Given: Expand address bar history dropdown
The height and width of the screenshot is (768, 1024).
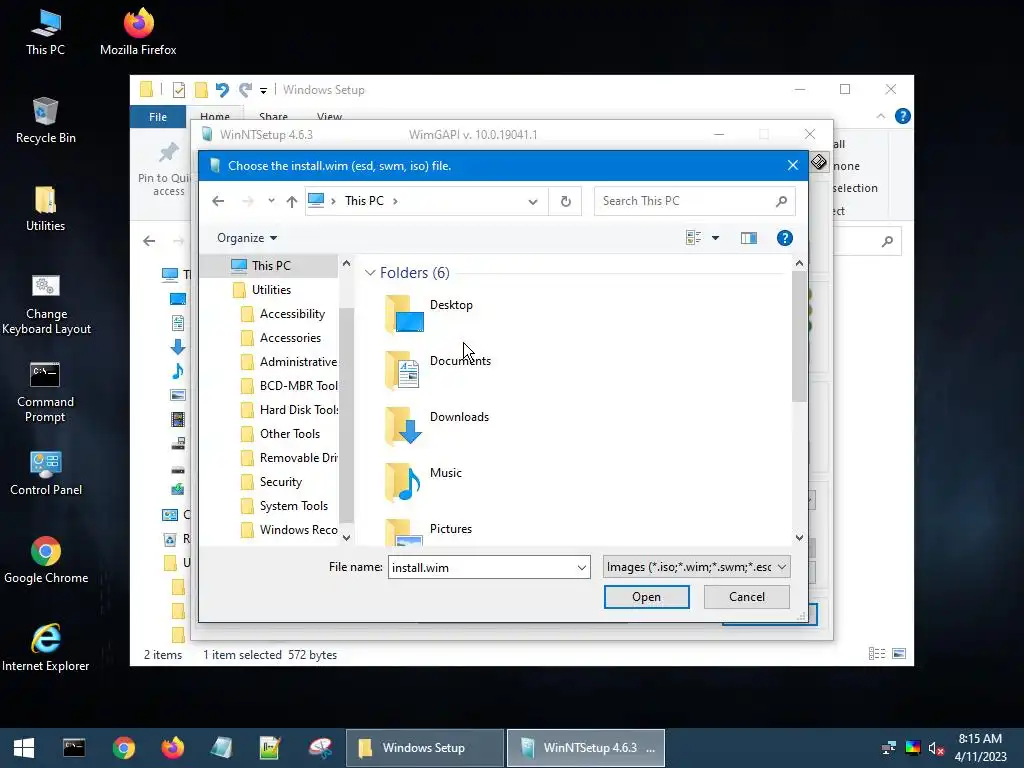Looking at the screenshot, I should click(533, 201).
